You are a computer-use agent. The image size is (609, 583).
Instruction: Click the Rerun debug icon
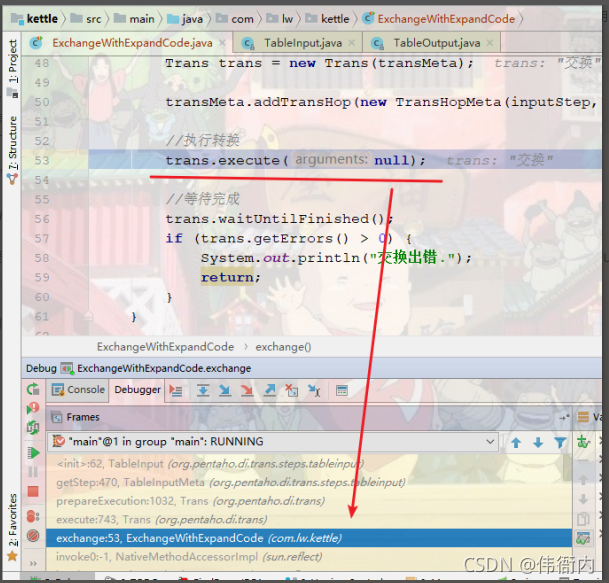click(x=33, y=389)
